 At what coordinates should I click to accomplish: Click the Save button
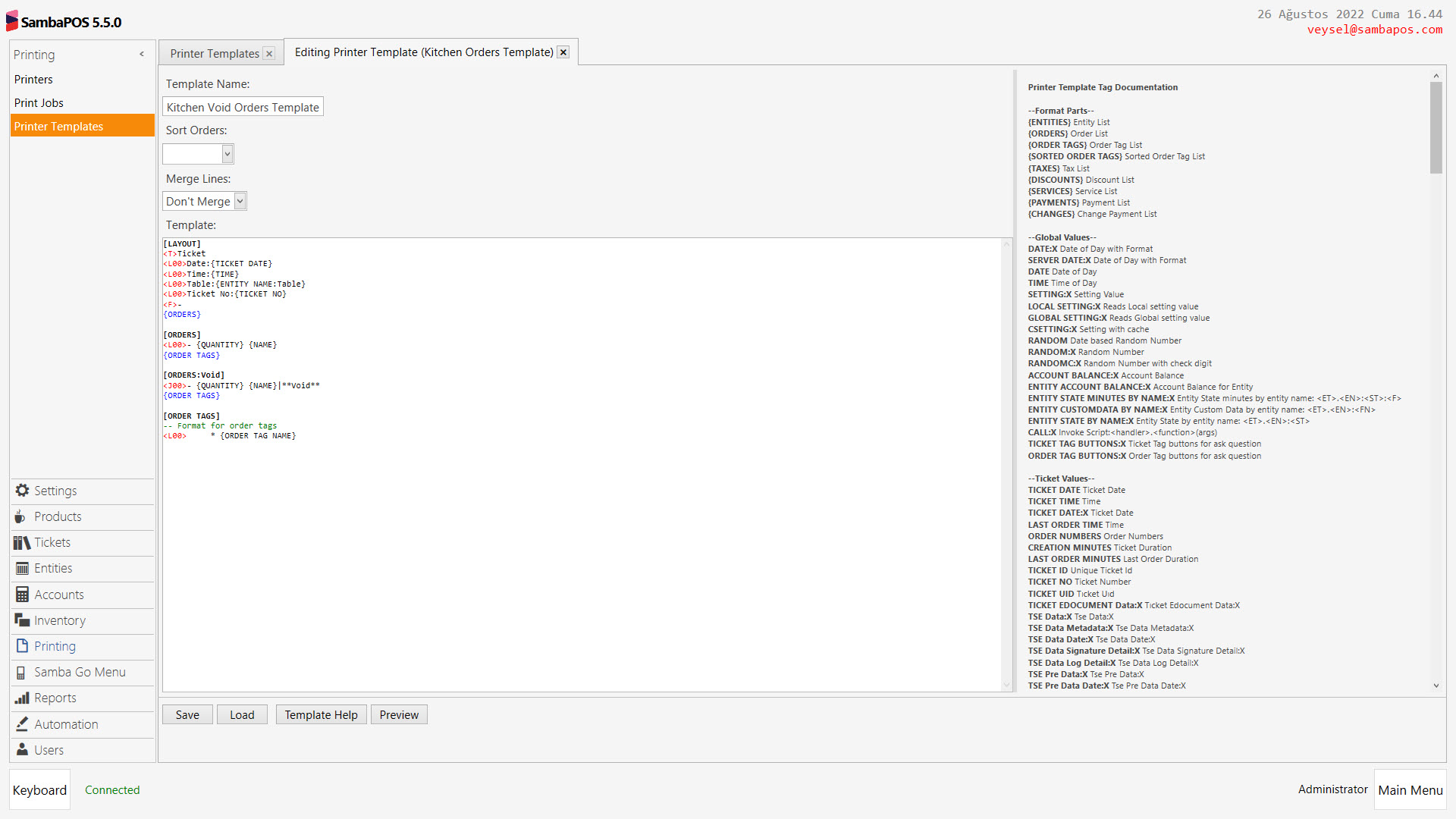[187, 715]
